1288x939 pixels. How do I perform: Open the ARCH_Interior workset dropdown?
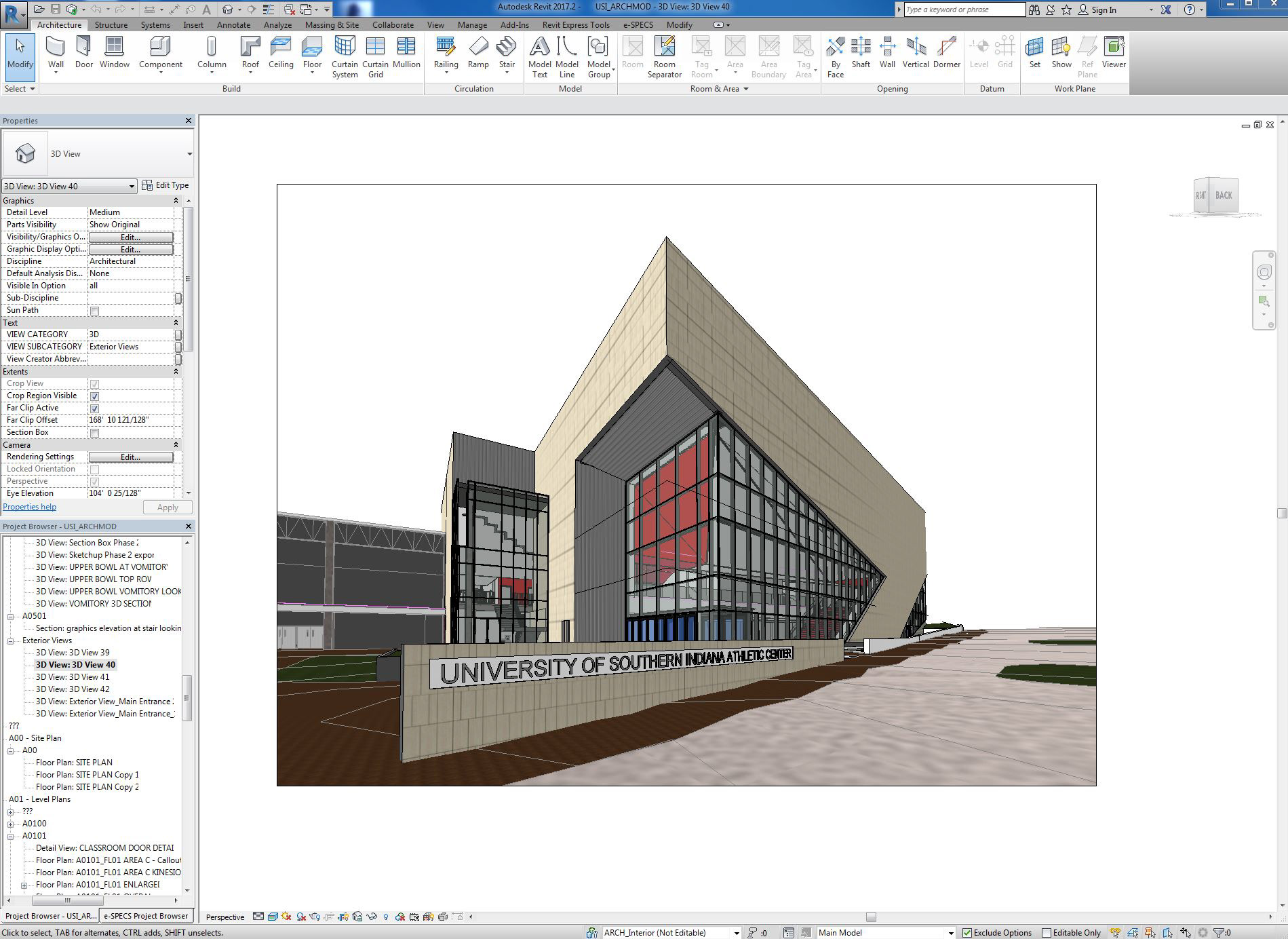point(737,933)
